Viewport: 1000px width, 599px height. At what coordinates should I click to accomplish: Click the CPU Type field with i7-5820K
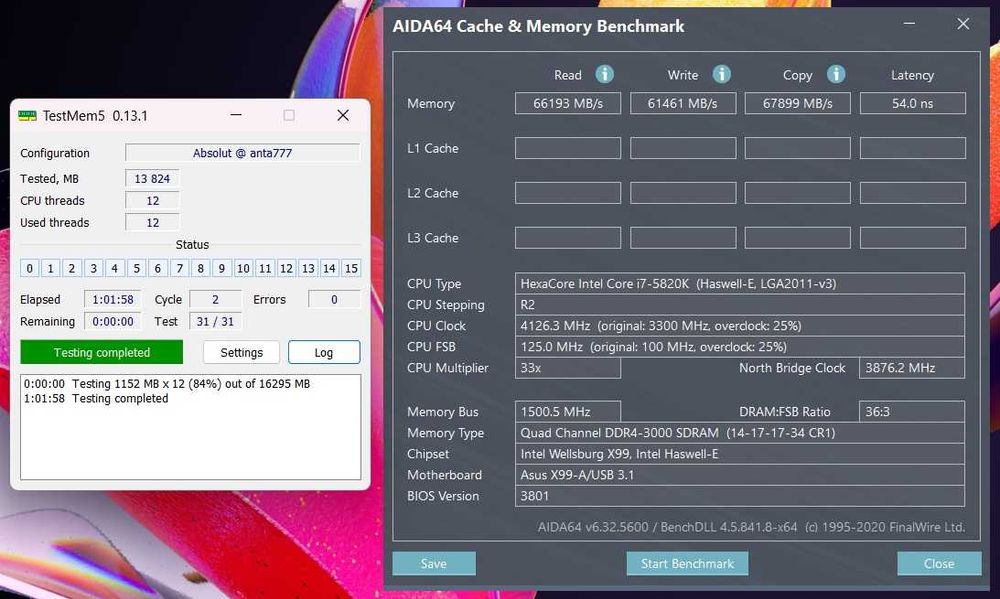point(740,284)
